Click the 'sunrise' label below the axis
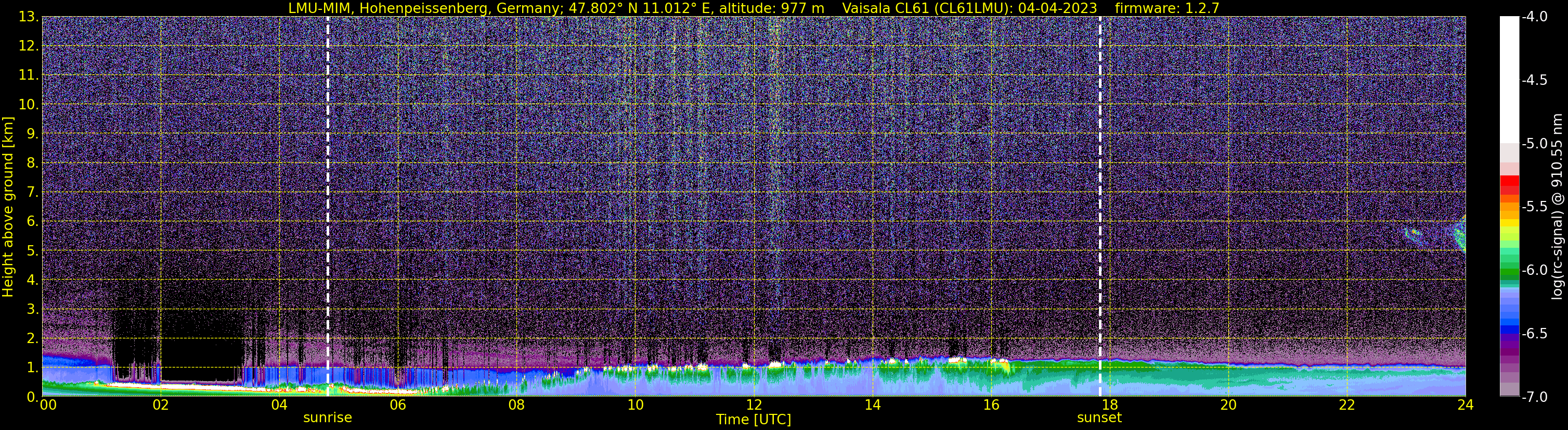 328,418
